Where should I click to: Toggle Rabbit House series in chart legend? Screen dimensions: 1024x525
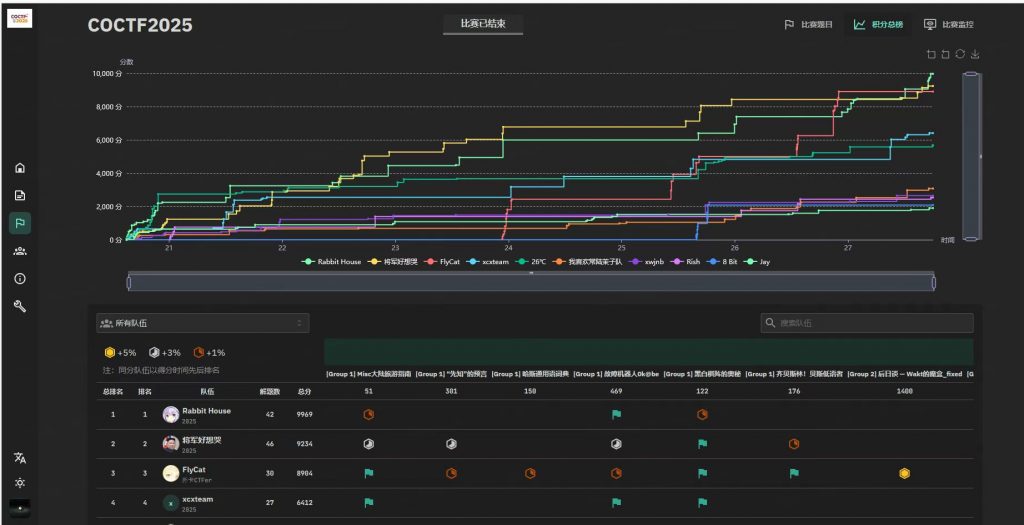pyautogui.click(x=333, y=262)
